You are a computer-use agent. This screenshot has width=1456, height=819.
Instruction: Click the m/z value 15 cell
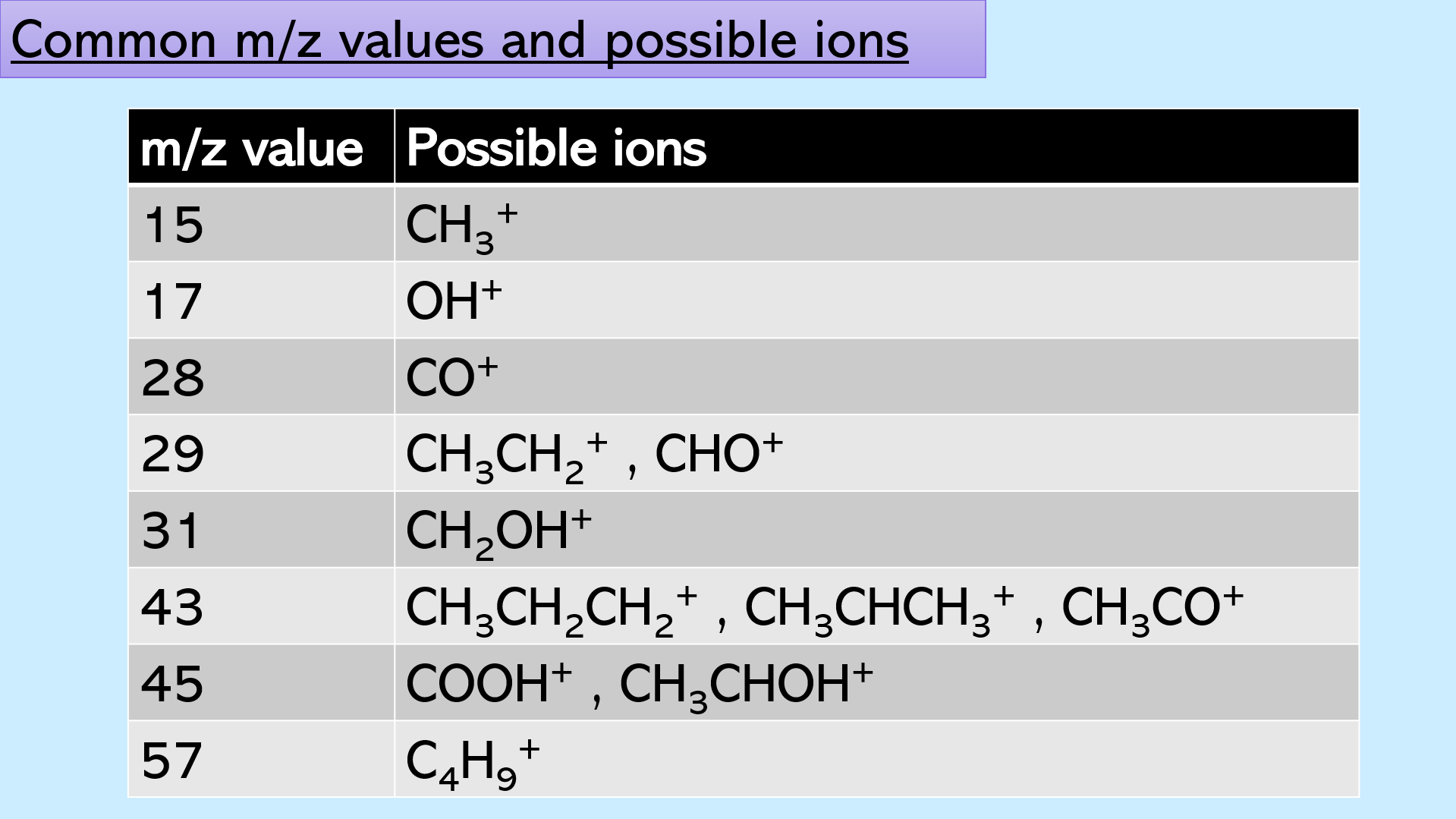pyautogui.click(x=262, y=224)
